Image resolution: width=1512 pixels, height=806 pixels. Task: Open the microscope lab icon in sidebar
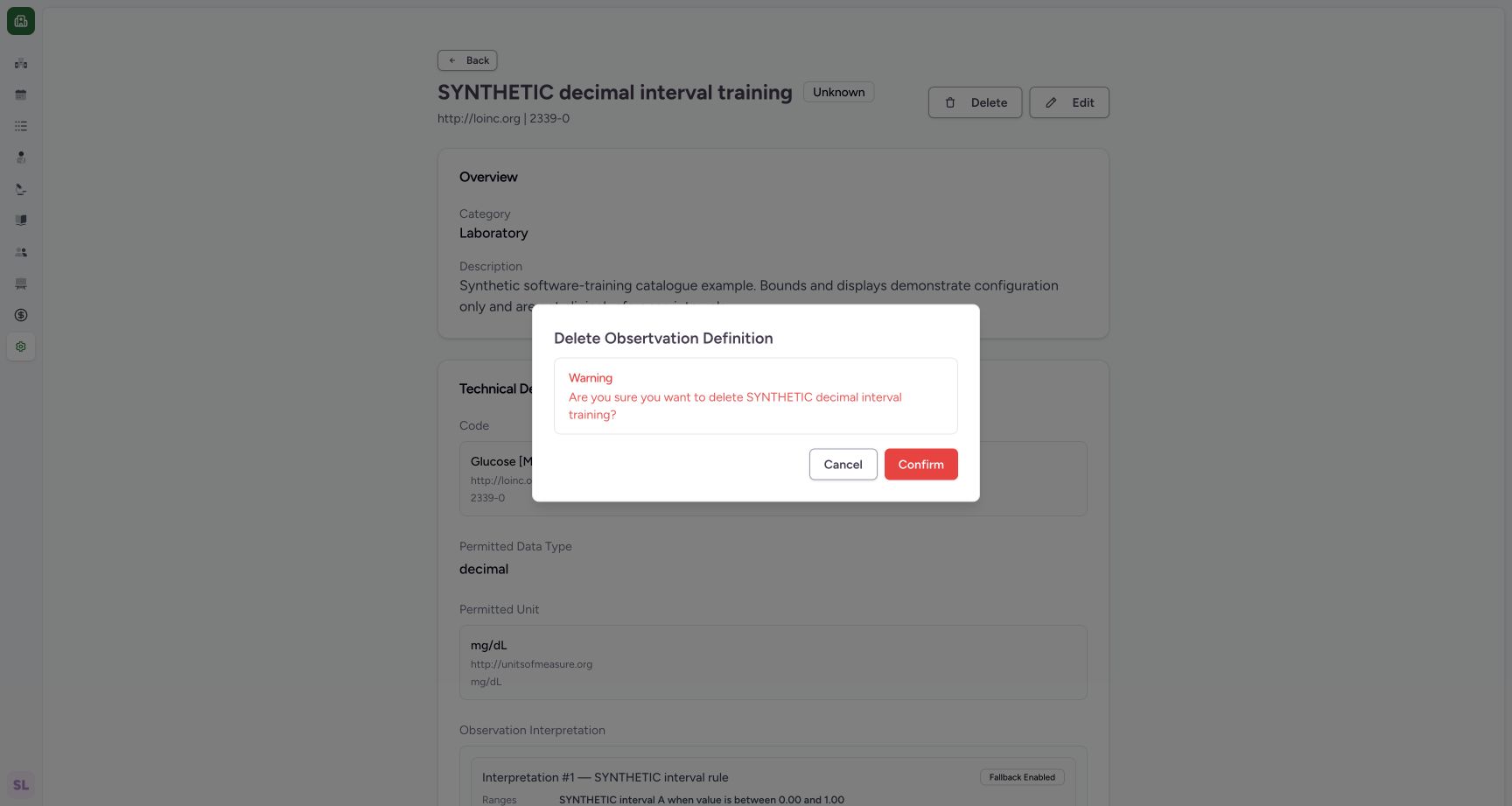(21, 189)
